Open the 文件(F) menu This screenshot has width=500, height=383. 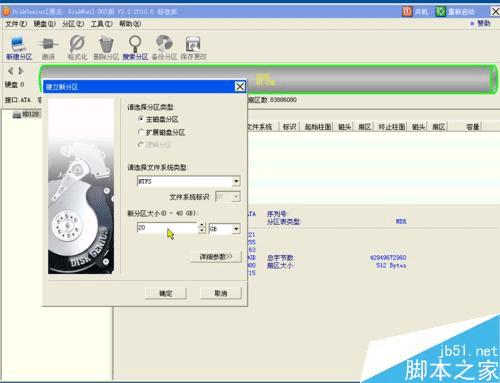[16, 24]
